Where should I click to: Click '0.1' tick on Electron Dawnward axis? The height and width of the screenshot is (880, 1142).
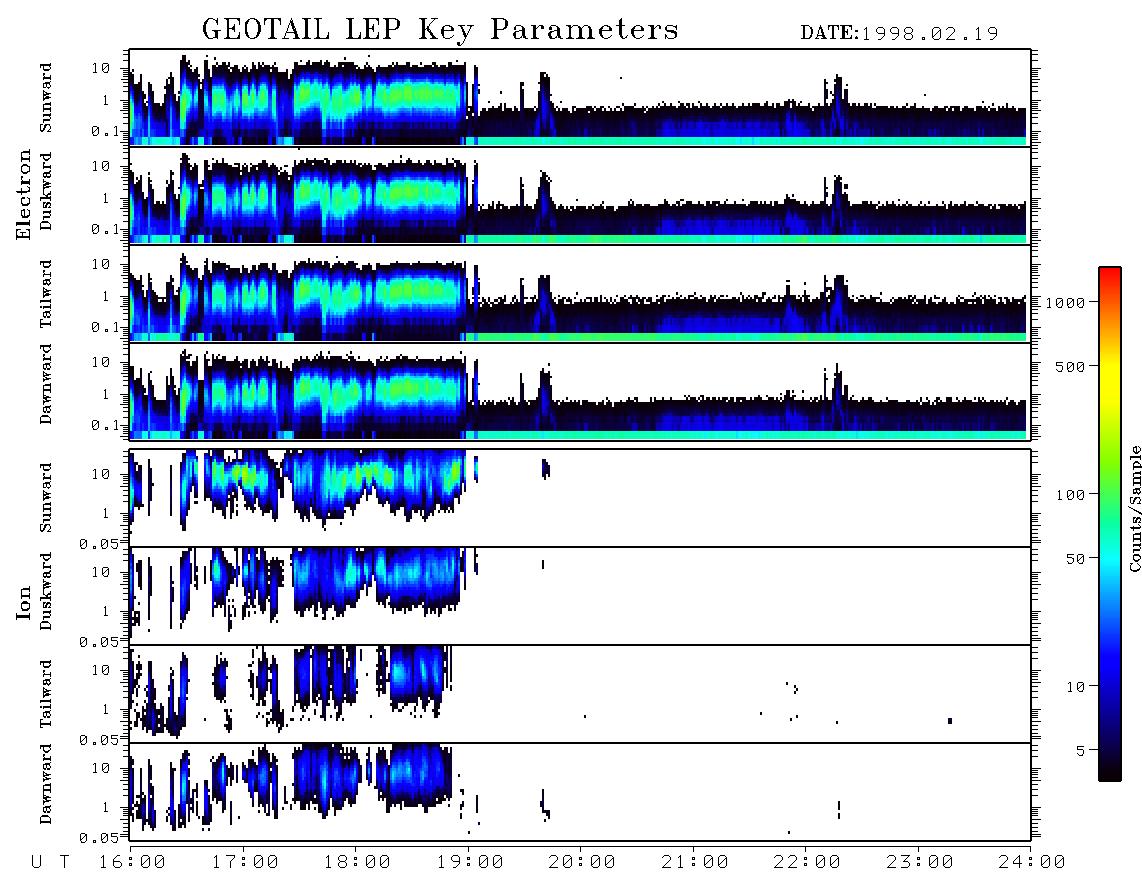tap(106, 425)
